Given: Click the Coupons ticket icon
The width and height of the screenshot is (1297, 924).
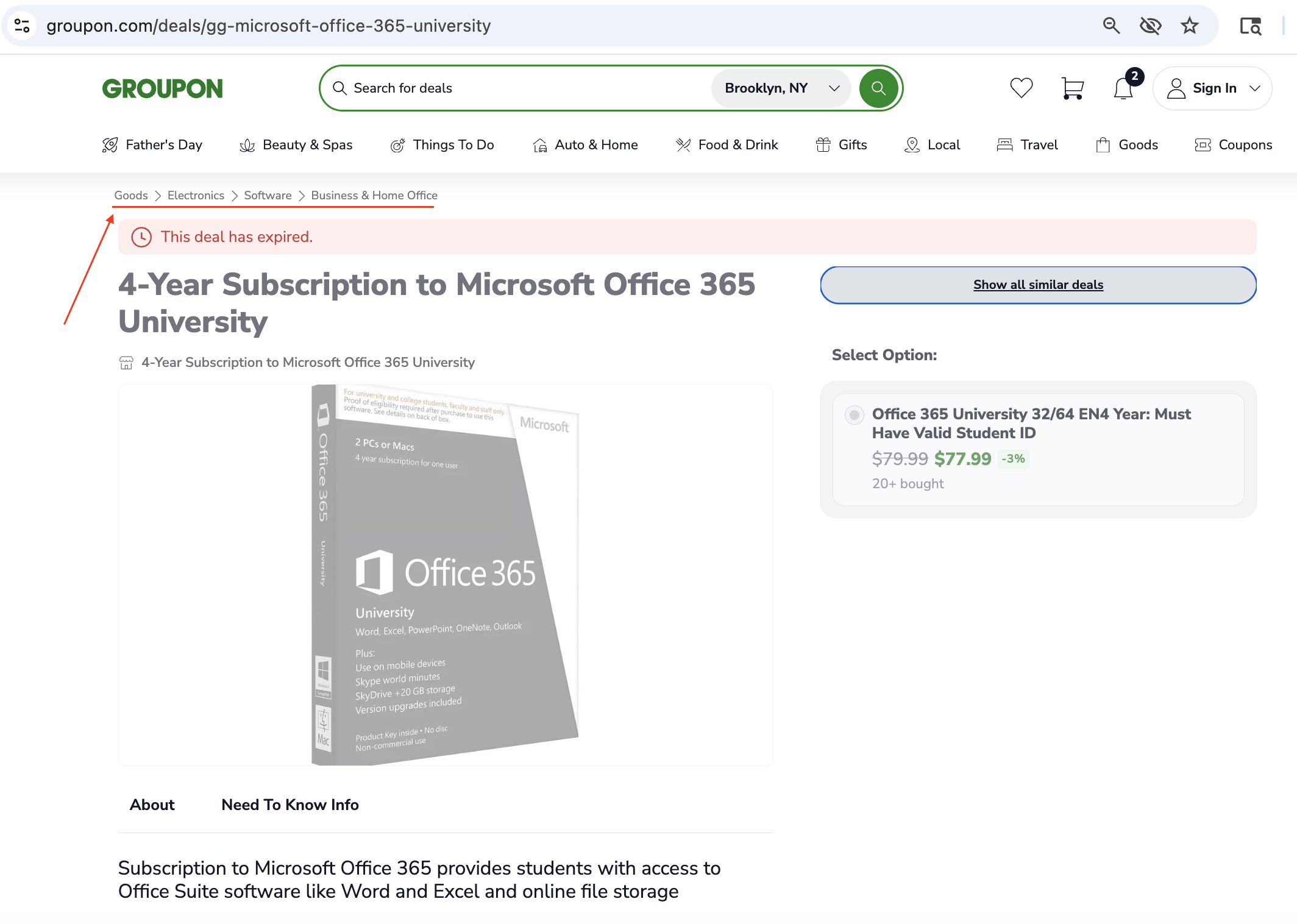Looking at the screenshot, I should [x=1203, y=145].
